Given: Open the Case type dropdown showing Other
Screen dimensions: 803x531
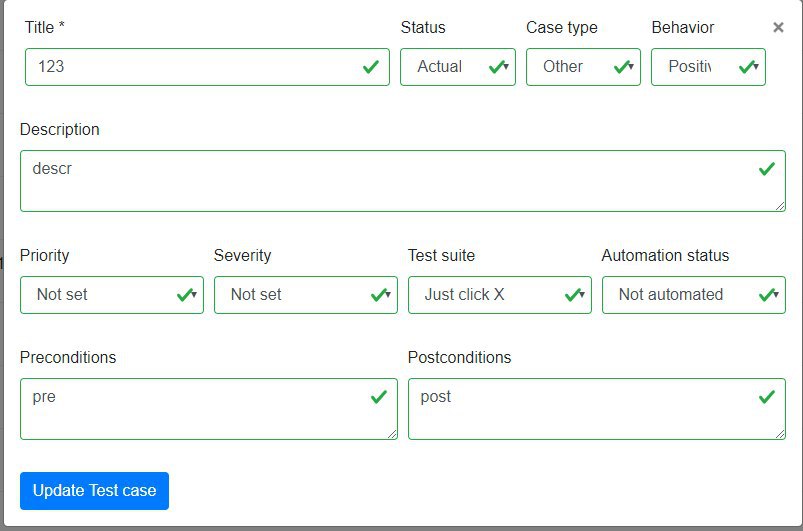Looking at the screenshot, I should [x=583, y=67].
